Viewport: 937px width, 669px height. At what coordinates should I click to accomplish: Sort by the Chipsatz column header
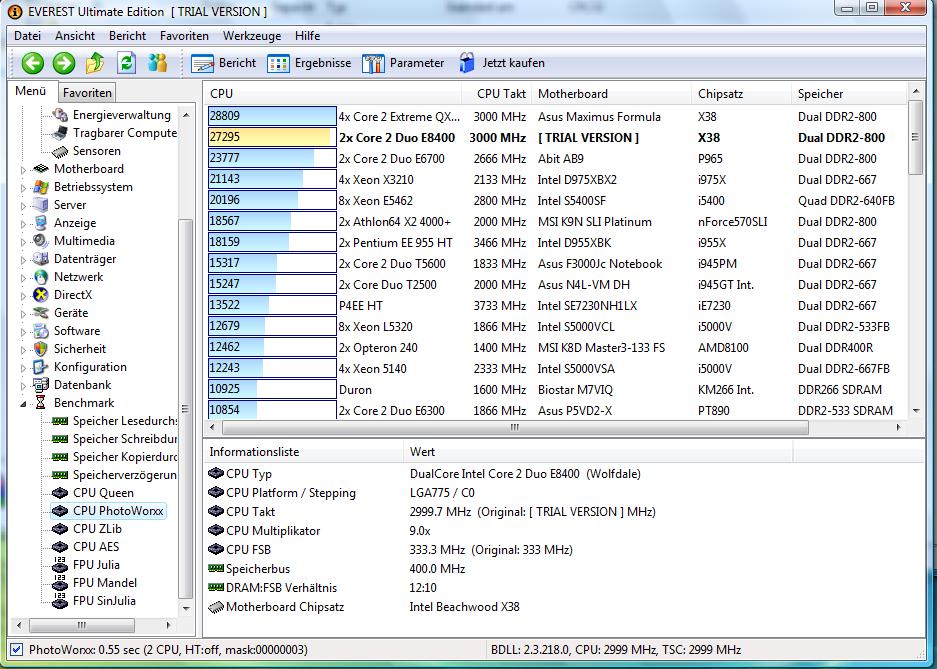[x=740, y=94]
